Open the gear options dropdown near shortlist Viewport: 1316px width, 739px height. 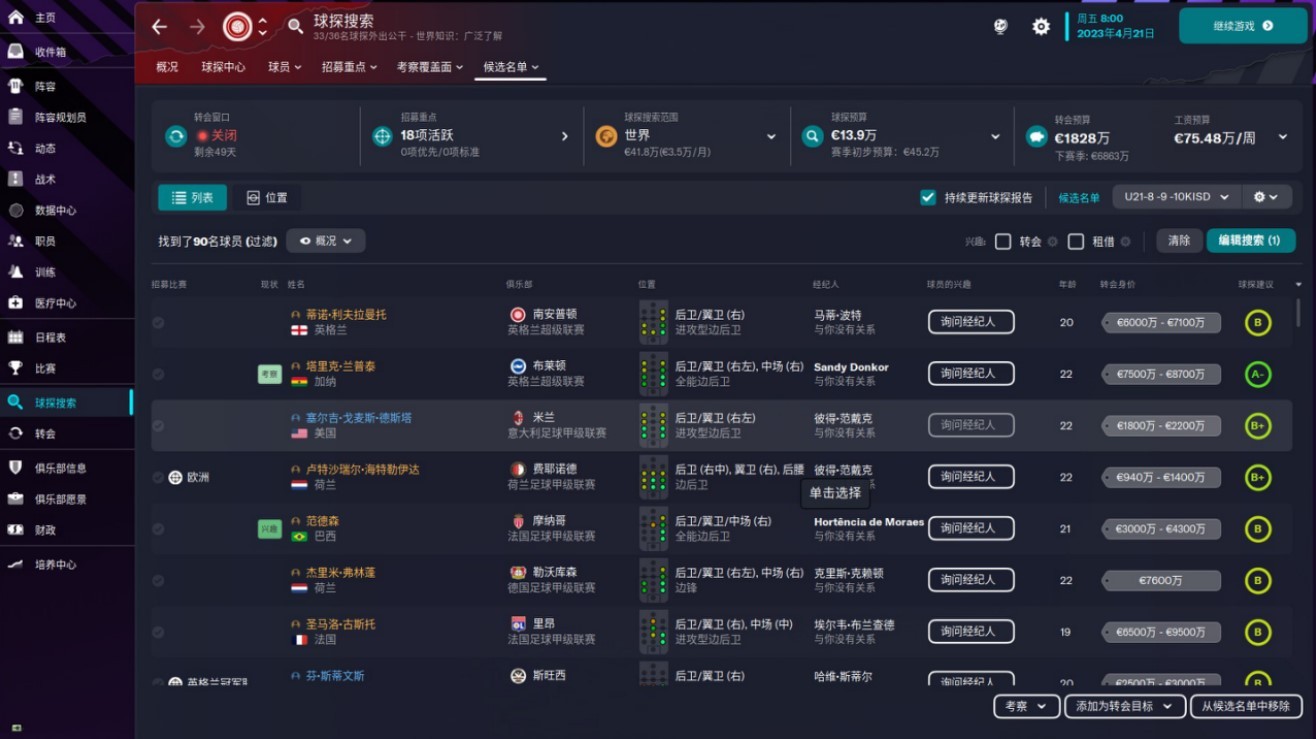tap(1266, 197)
